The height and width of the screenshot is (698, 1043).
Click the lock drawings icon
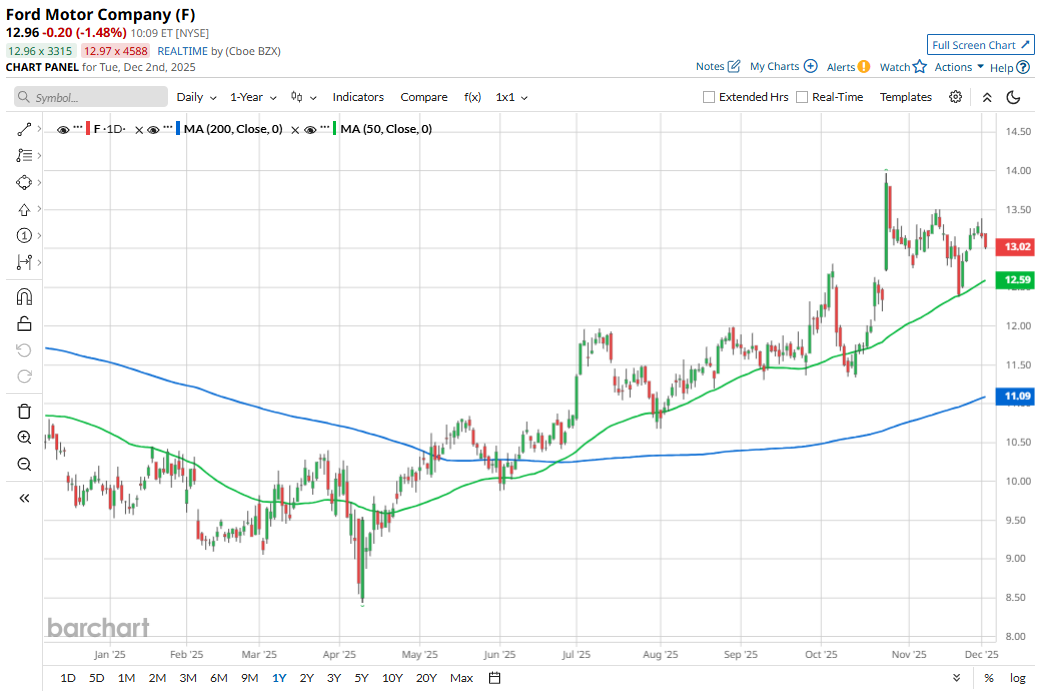[25, 323]
